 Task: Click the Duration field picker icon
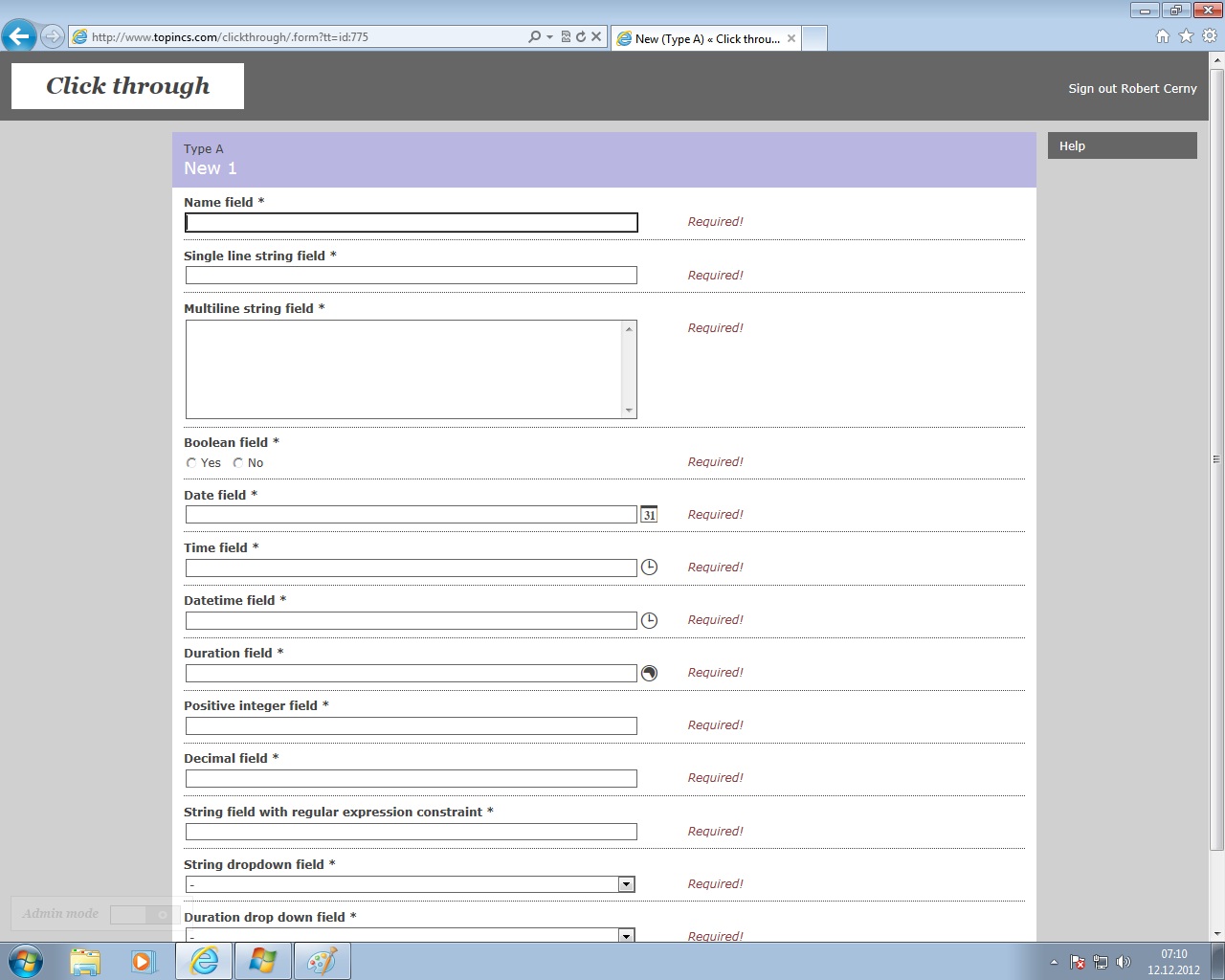coord(649,673)
